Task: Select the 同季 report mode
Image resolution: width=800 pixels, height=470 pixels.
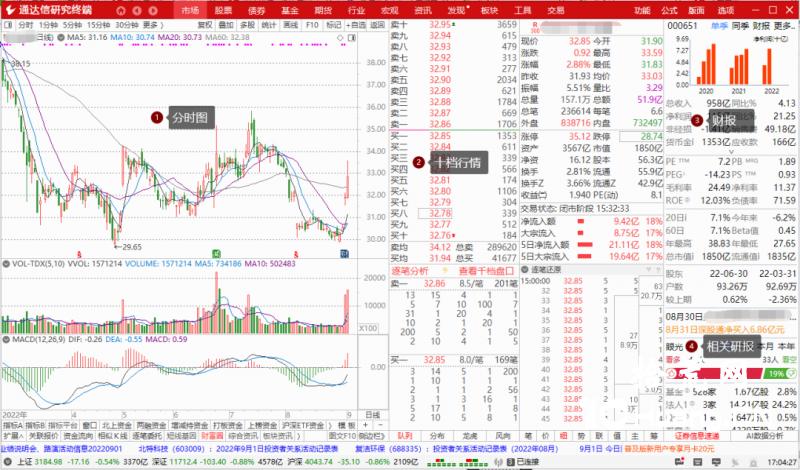Action: point(740,26)
